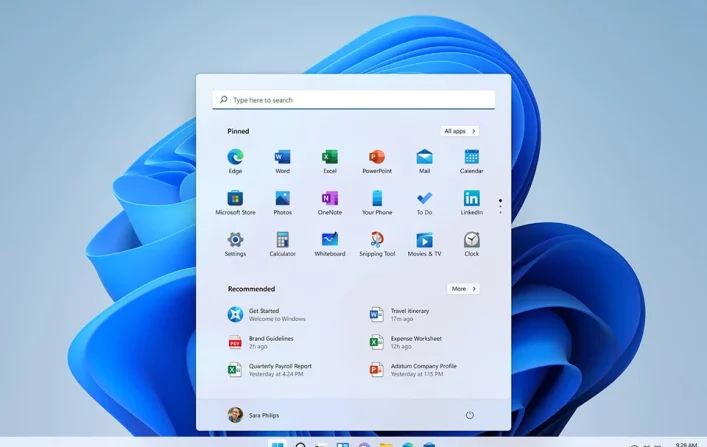Click the '12h ago' Expense Worksheet timestamp

(x=401, y=346)
